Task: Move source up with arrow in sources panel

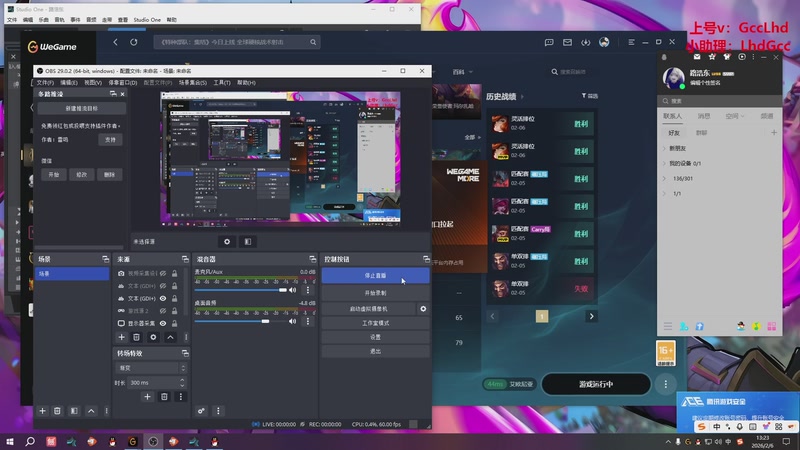Action: click(x=170, y=337)
